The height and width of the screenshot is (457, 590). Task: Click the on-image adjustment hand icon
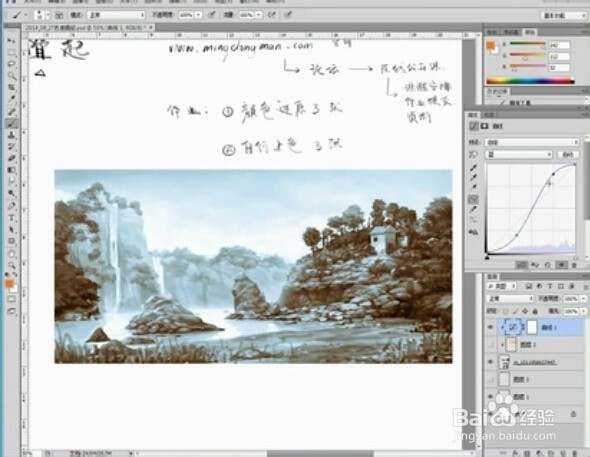pos(473,155)
